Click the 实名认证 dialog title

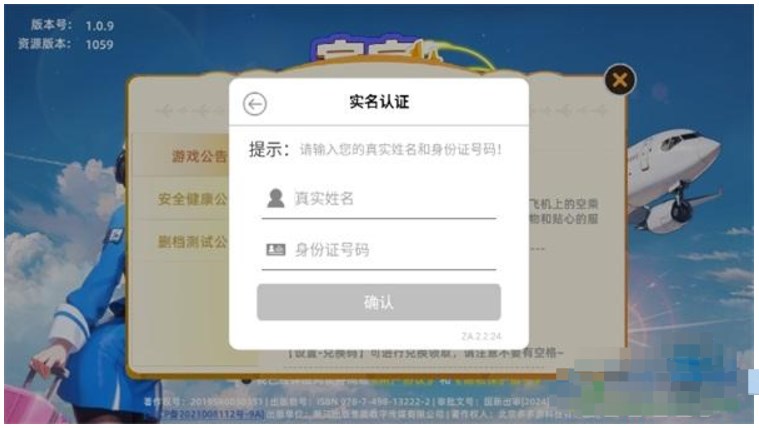coord(379,102)
